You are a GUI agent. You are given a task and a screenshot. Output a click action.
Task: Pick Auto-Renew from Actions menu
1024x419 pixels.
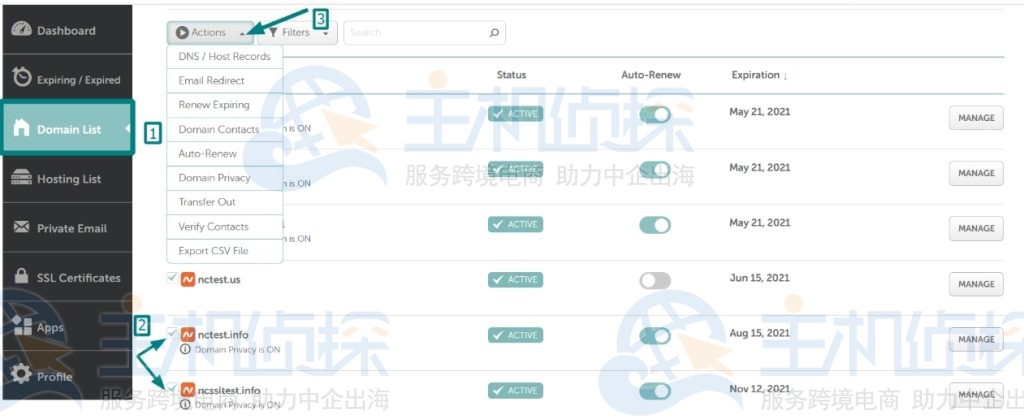click(x=225, y=154)
